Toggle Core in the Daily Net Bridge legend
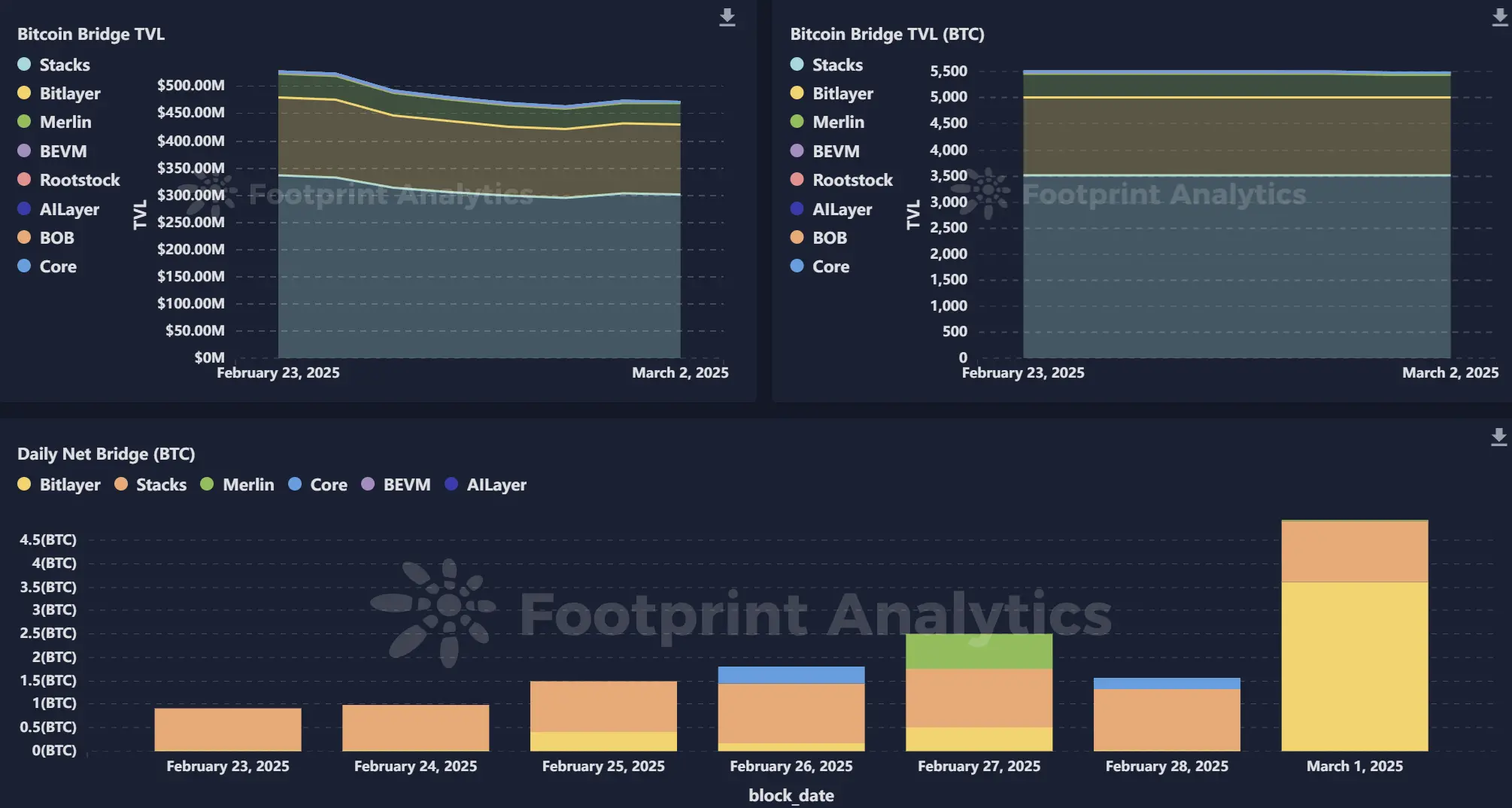 pos(328,484)
